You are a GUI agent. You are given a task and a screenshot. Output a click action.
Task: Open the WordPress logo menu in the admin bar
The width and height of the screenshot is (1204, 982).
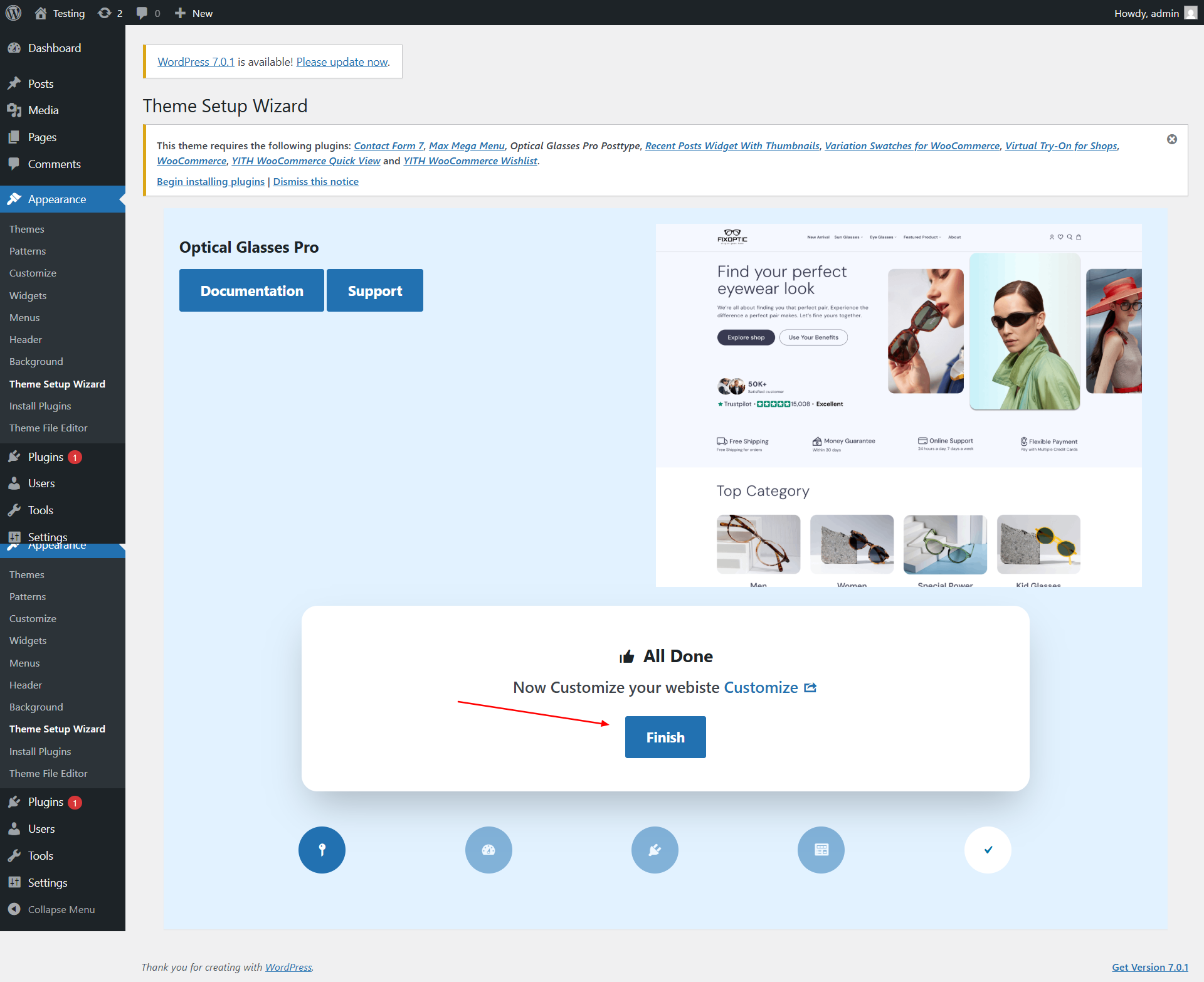tap(13, 13)
